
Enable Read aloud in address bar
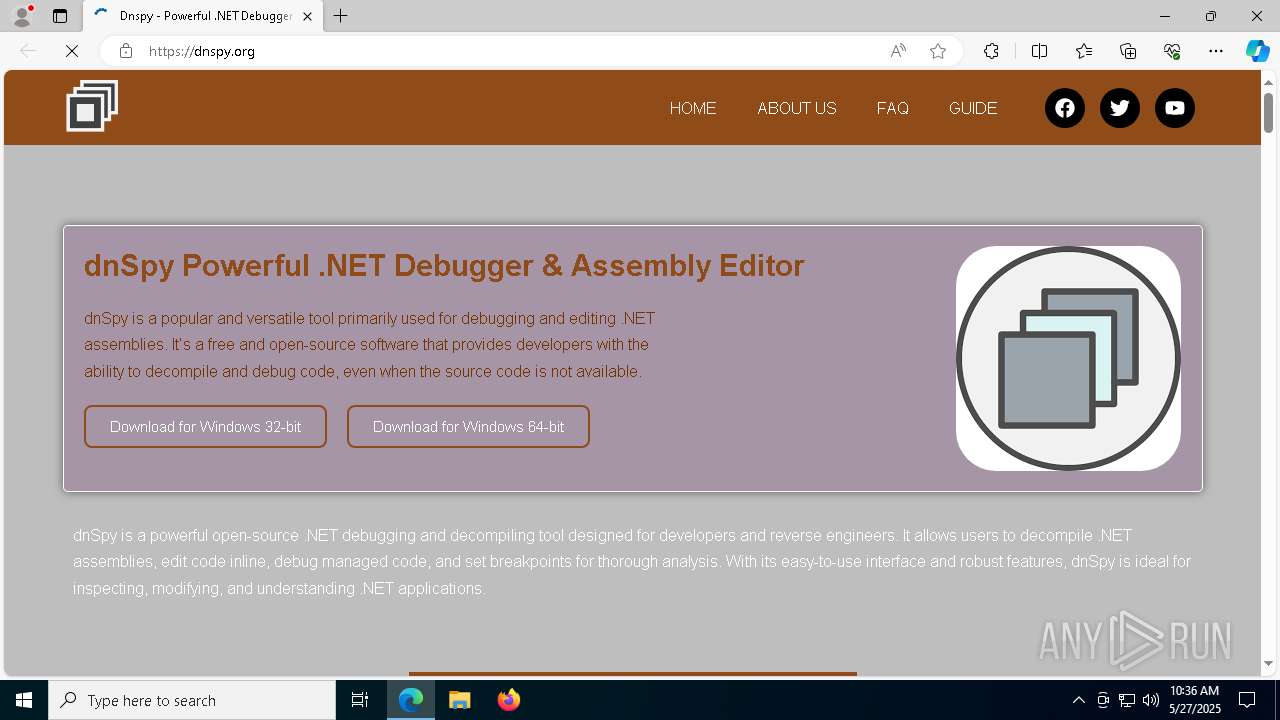(898, 51)
